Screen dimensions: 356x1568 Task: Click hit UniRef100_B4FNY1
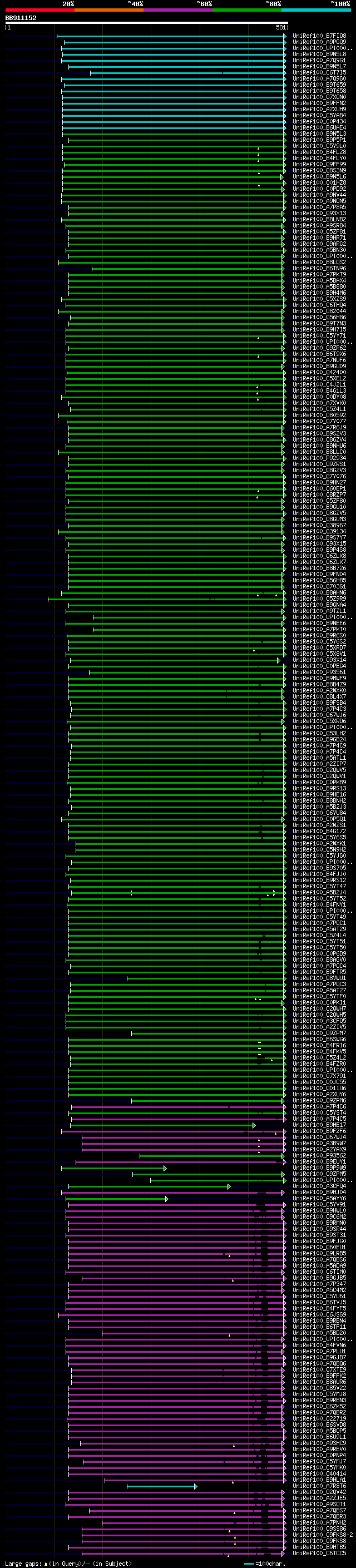pos(319,904)
